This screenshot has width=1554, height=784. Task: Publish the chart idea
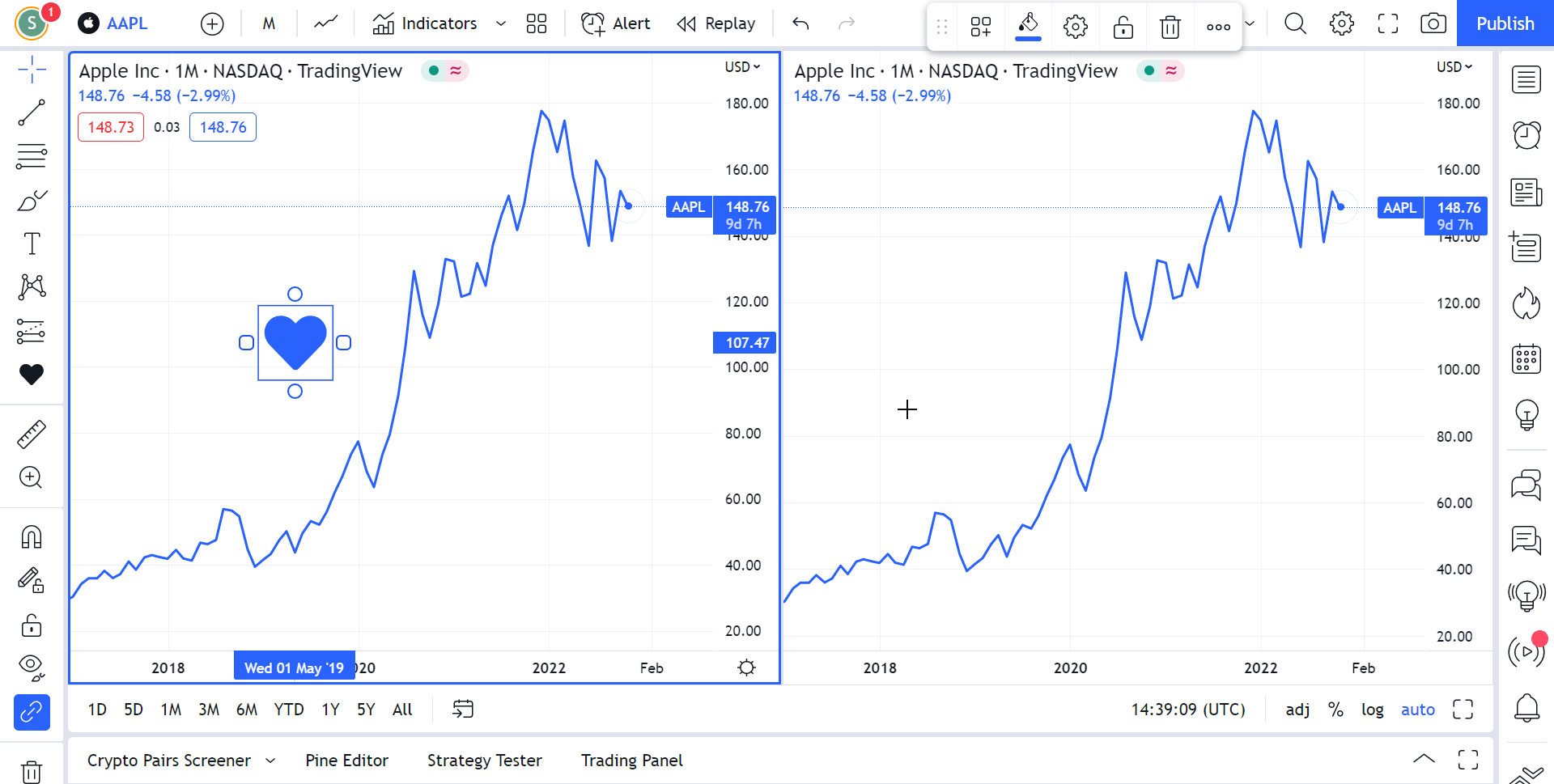tap(1505, 23)
